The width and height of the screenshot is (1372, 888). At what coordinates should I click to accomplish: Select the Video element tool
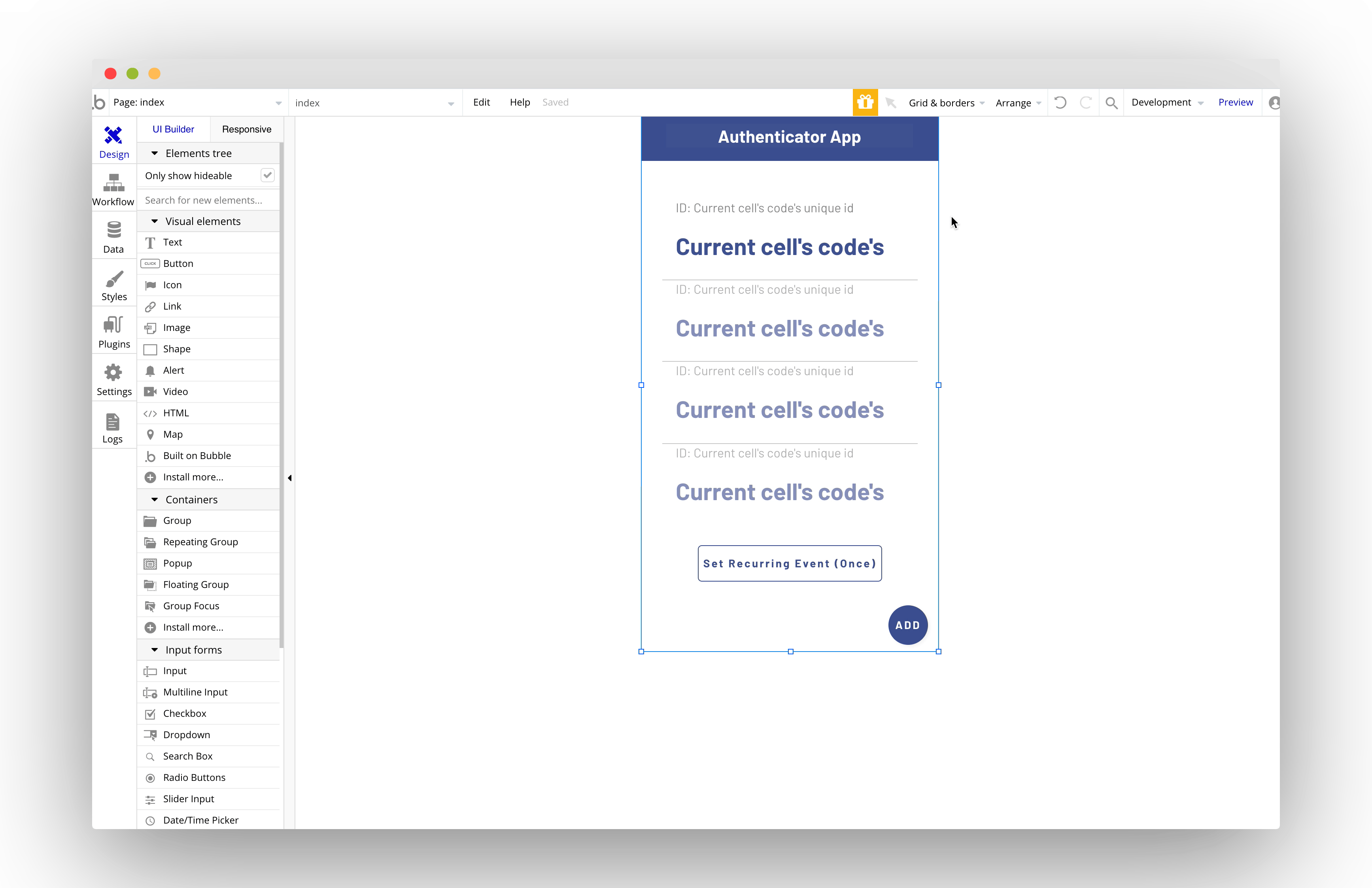click(208, 391)
